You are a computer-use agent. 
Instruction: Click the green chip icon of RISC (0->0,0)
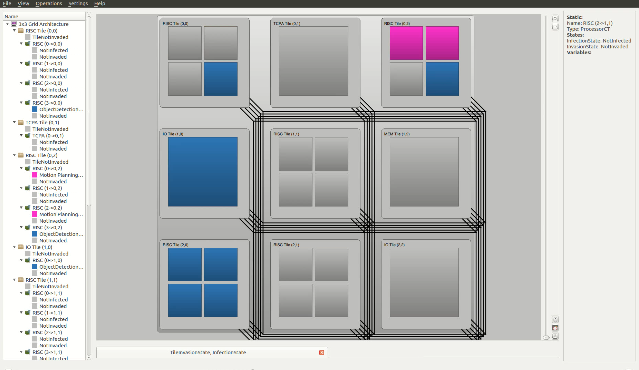(x=28, y=44)
